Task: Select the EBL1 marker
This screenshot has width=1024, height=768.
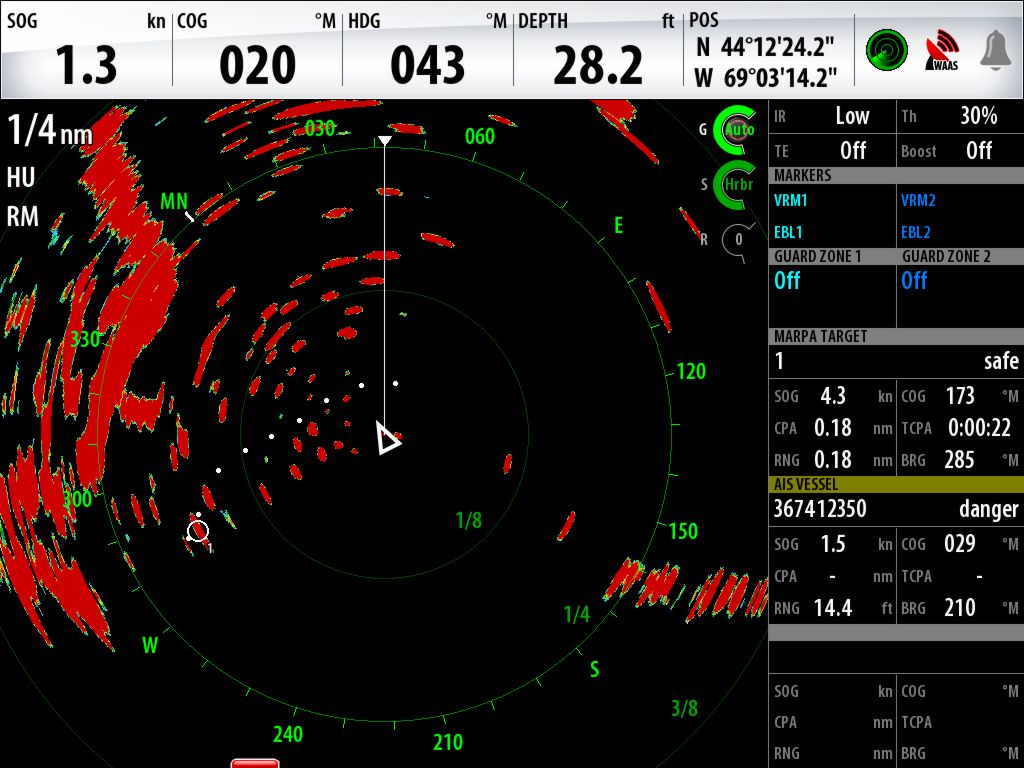Action: 788,232
